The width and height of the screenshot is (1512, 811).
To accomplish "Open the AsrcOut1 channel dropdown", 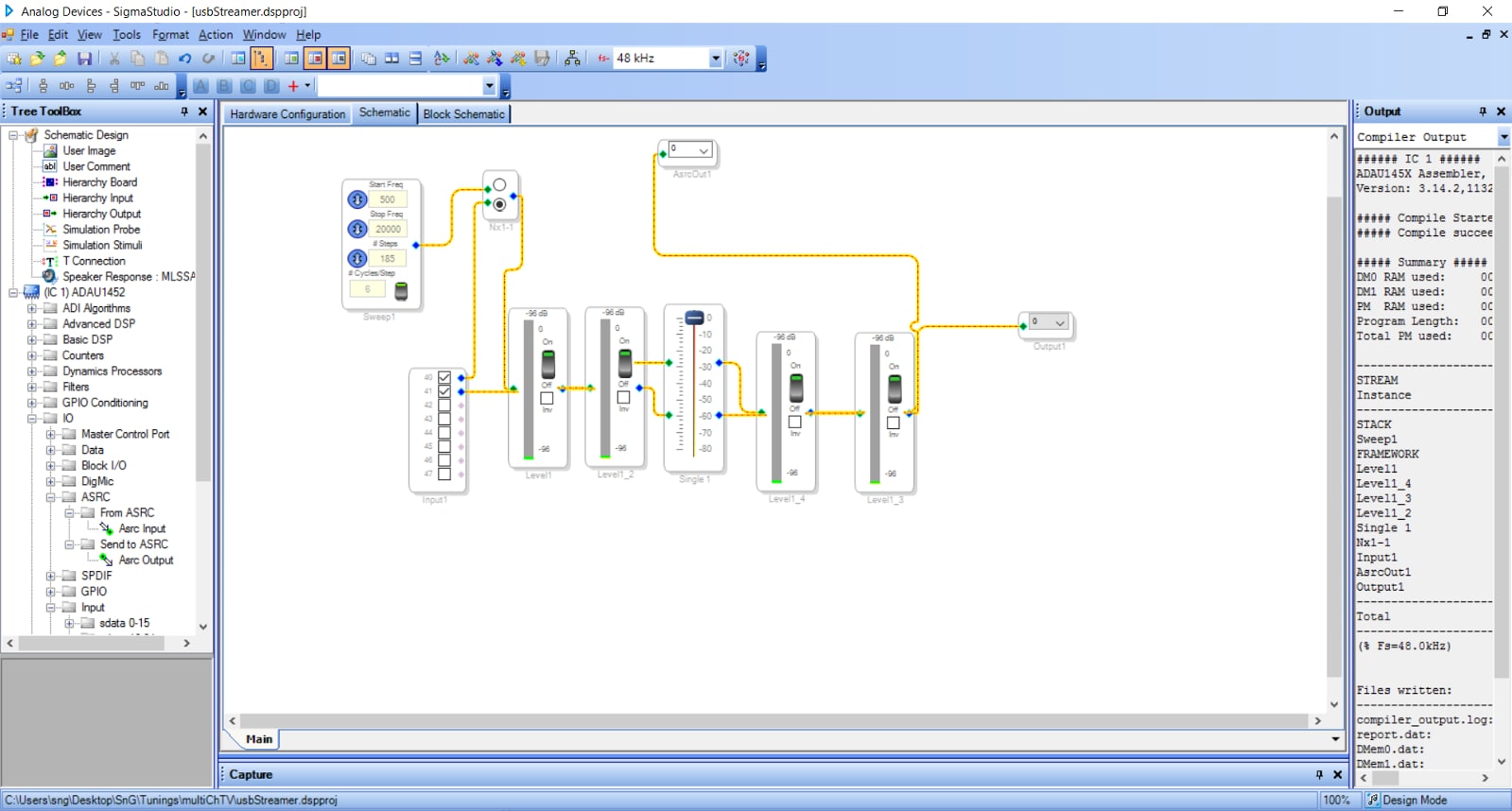I will (704, 150).
